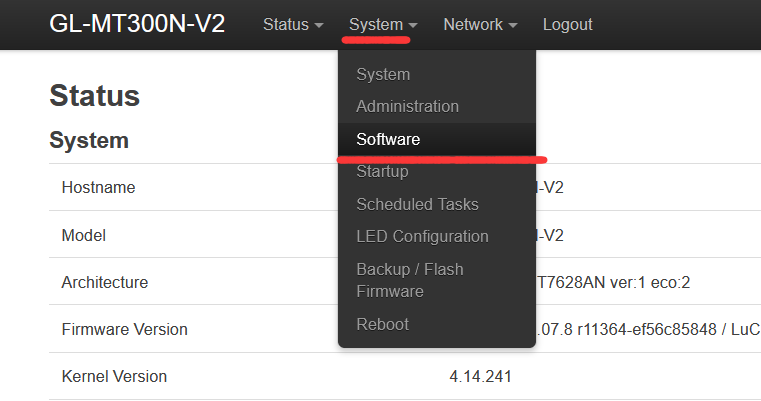Screen dimensions: 761x401
Task: Select the System entry in the open dropdown
Action: (x=383, y=74)
